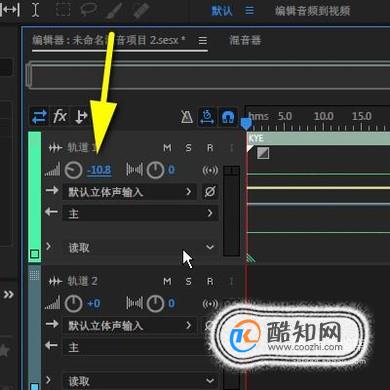Toggle the inputs/outputs routing icon
390x390 pixels.
[40, 117]
